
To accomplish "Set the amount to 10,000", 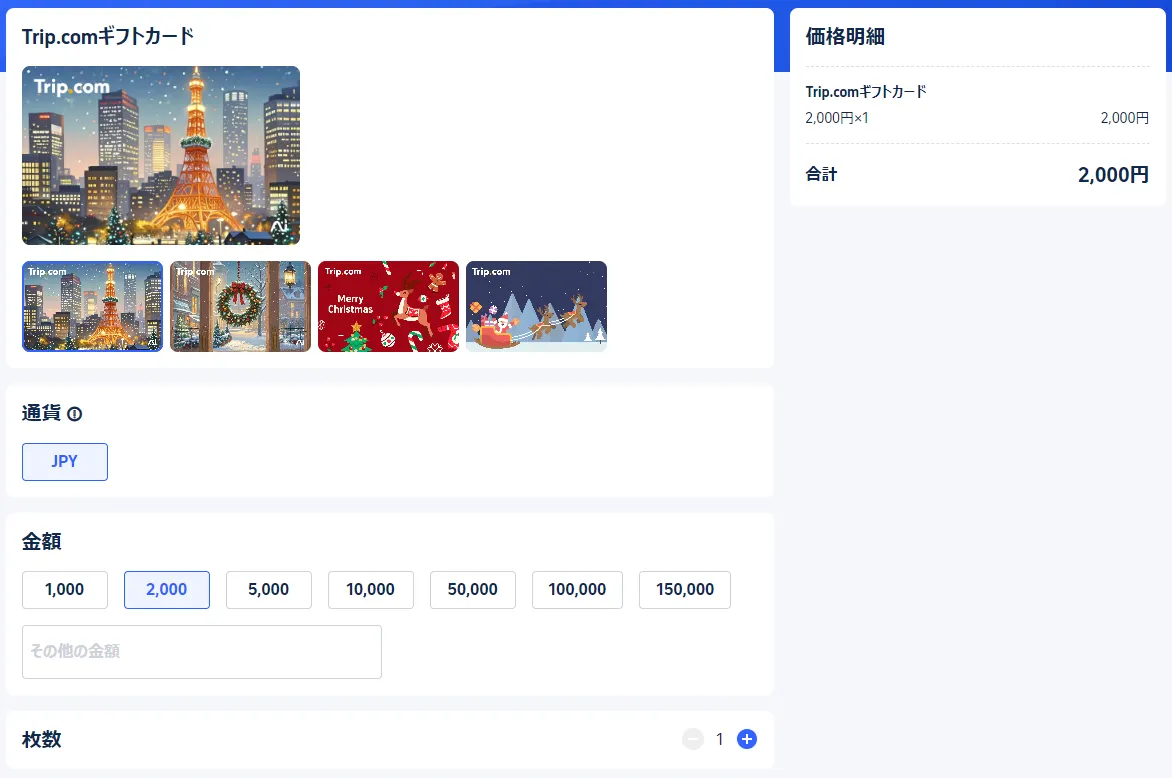I will pos(371,590).
